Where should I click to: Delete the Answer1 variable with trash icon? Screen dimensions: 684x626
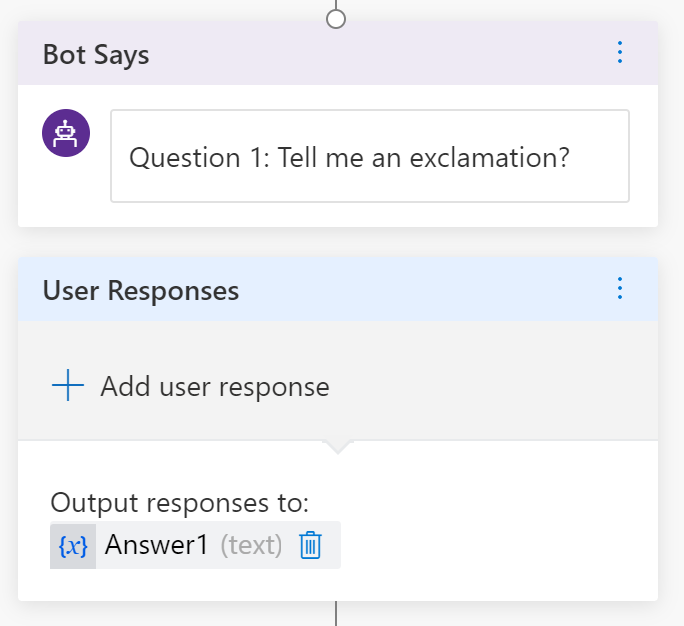[311, 545]
